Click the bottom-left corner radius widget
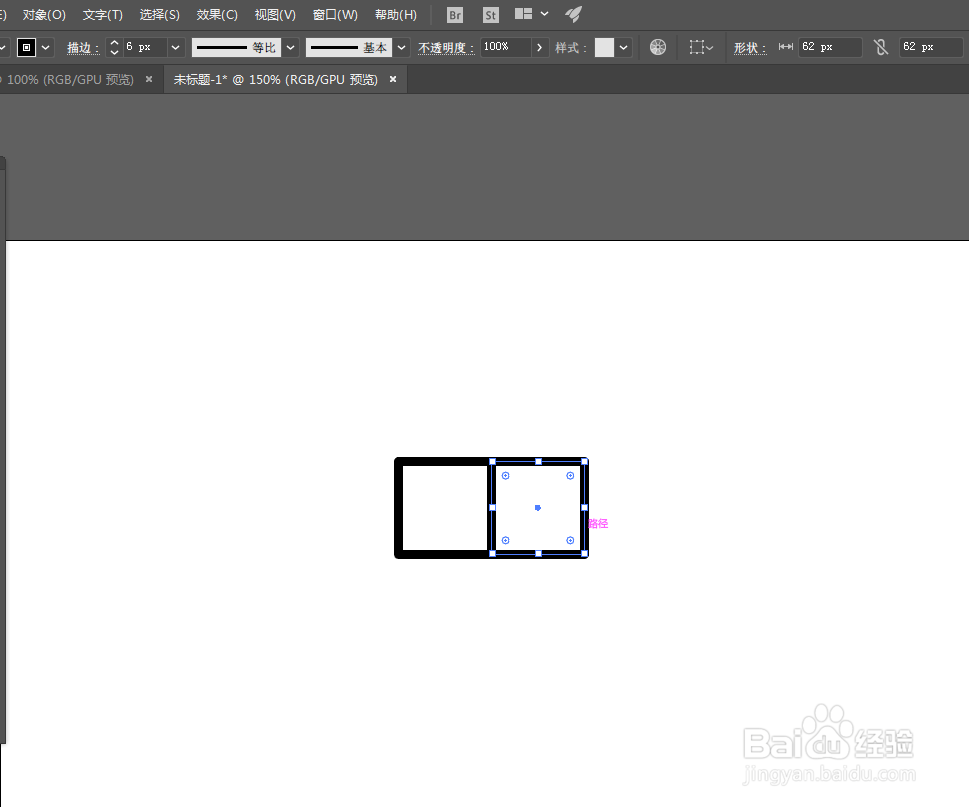The image size is (969, 807). [506, 541]
